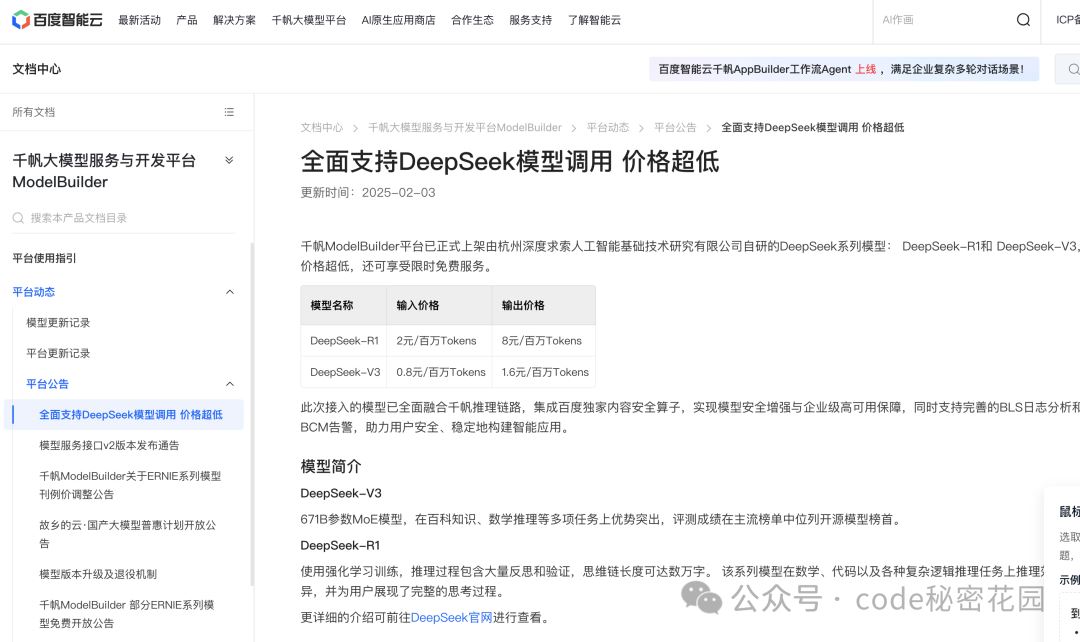The image size is (1080, 642).
Task: Open ERNIE系列模型刊例价调整公告 sidebar item
Action: click(x=130, y=485)
